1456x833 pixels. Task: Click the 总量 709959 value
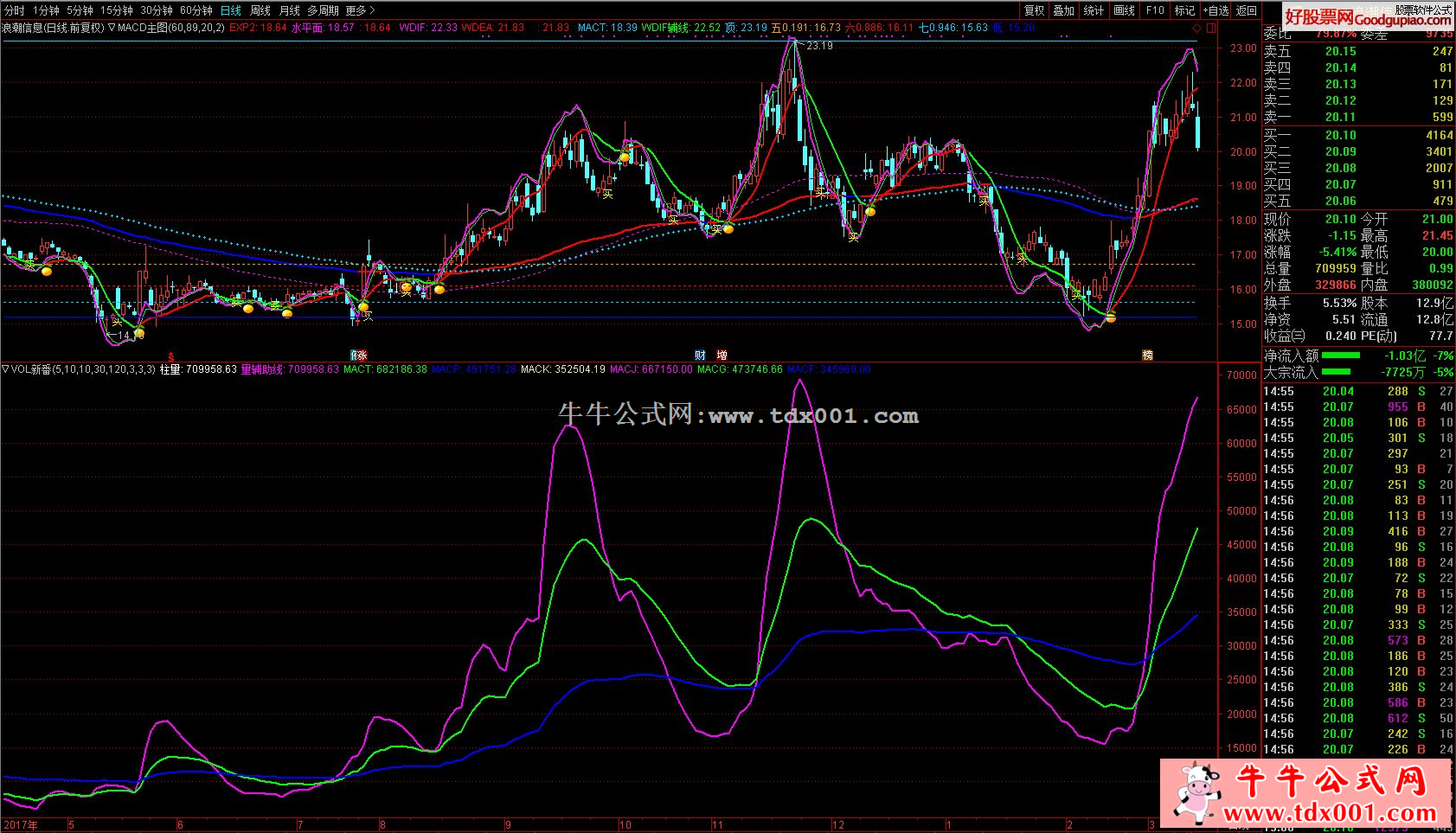click(1335, 268)
